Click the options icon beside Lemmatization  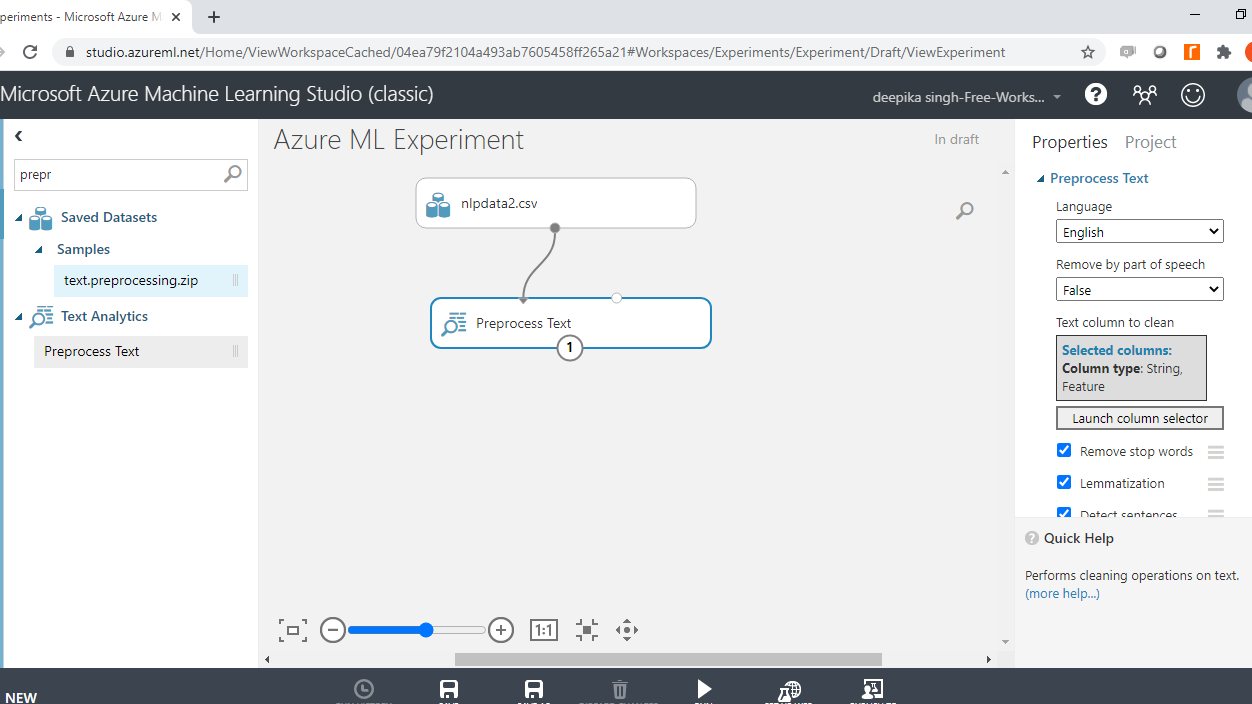[1216, 484]
